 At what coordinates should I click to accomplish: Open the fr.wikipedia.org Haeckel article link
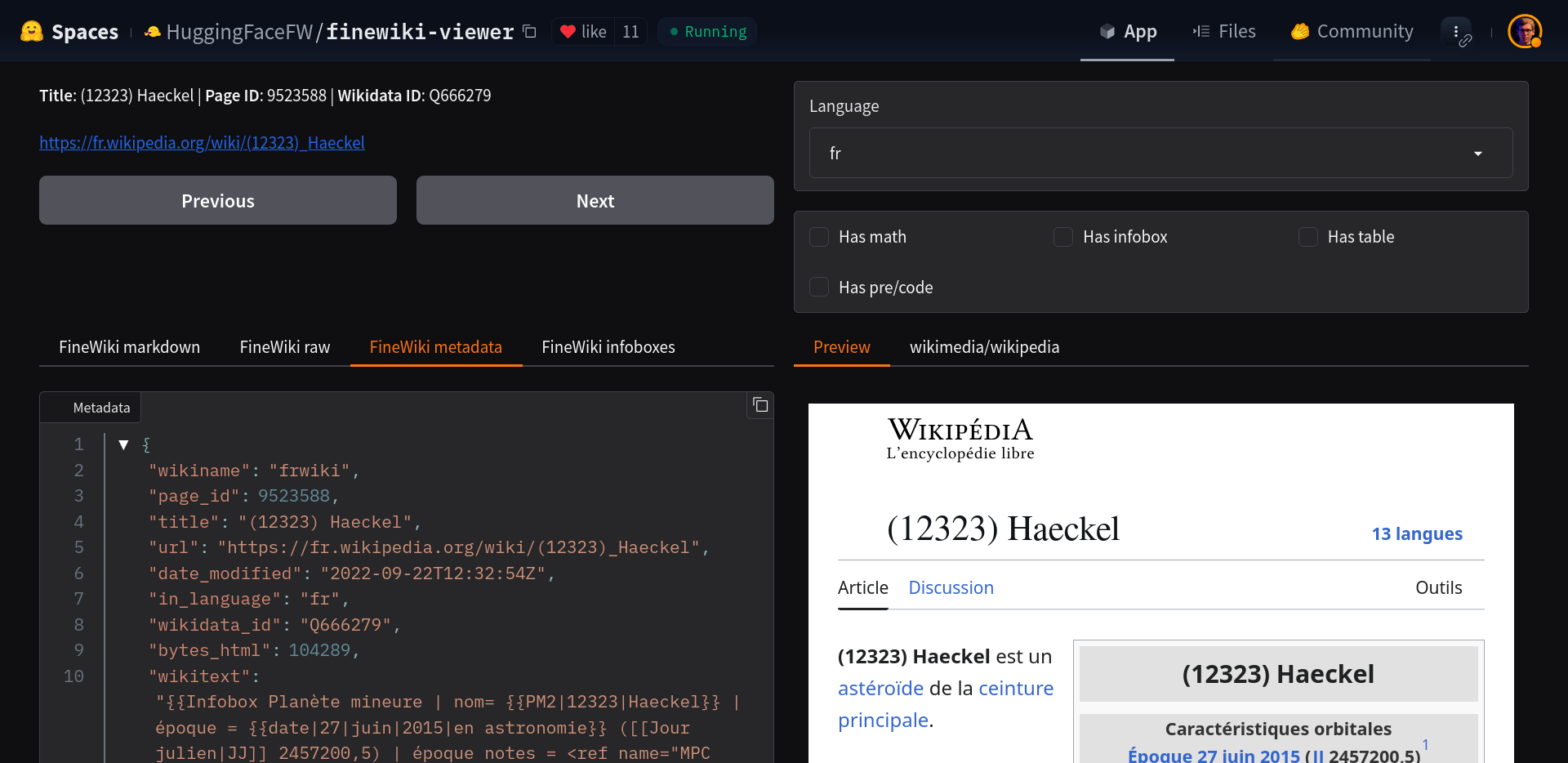click(202, 143)
